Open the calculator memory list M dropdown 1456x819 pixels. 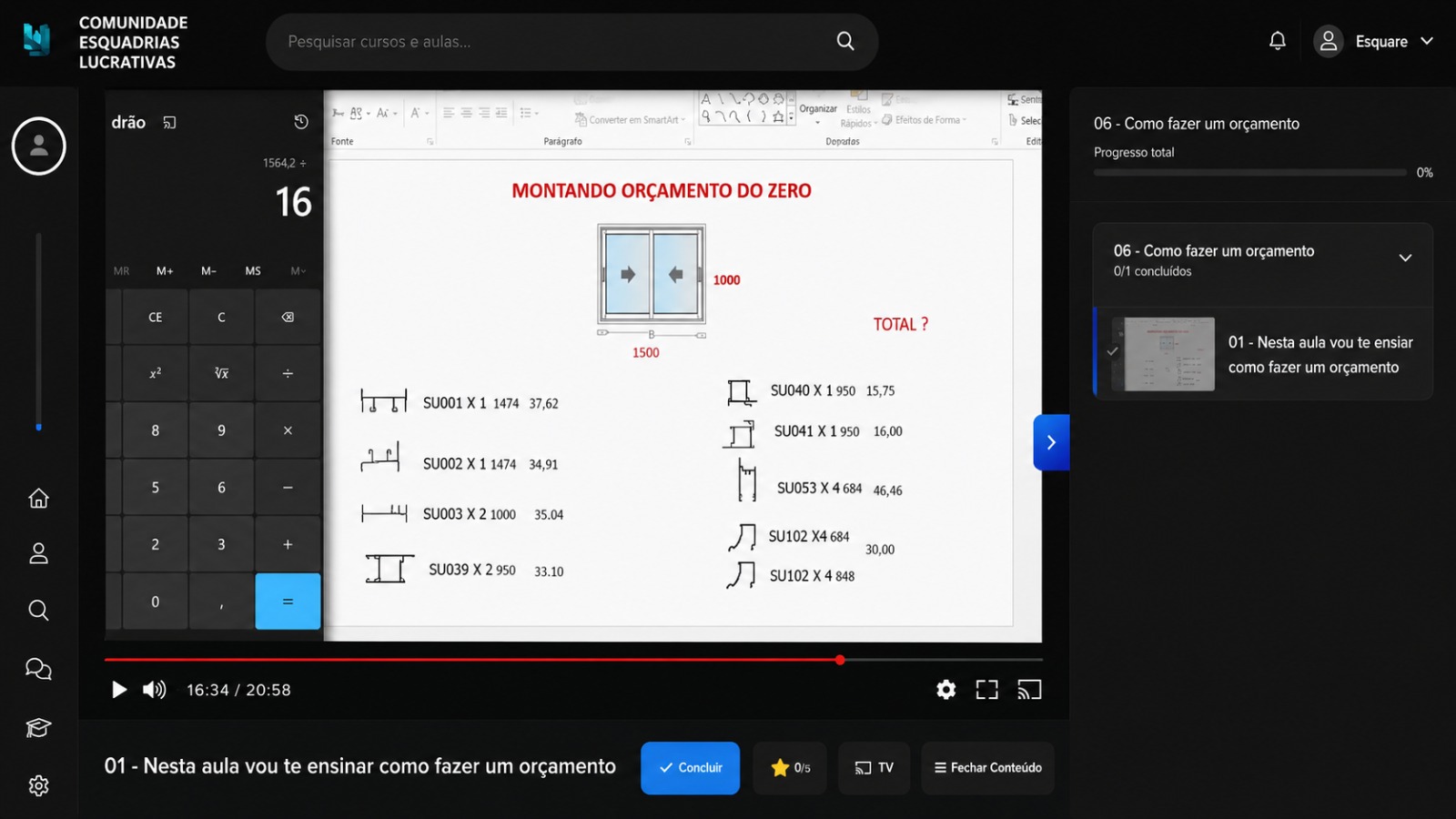(298, 271)
